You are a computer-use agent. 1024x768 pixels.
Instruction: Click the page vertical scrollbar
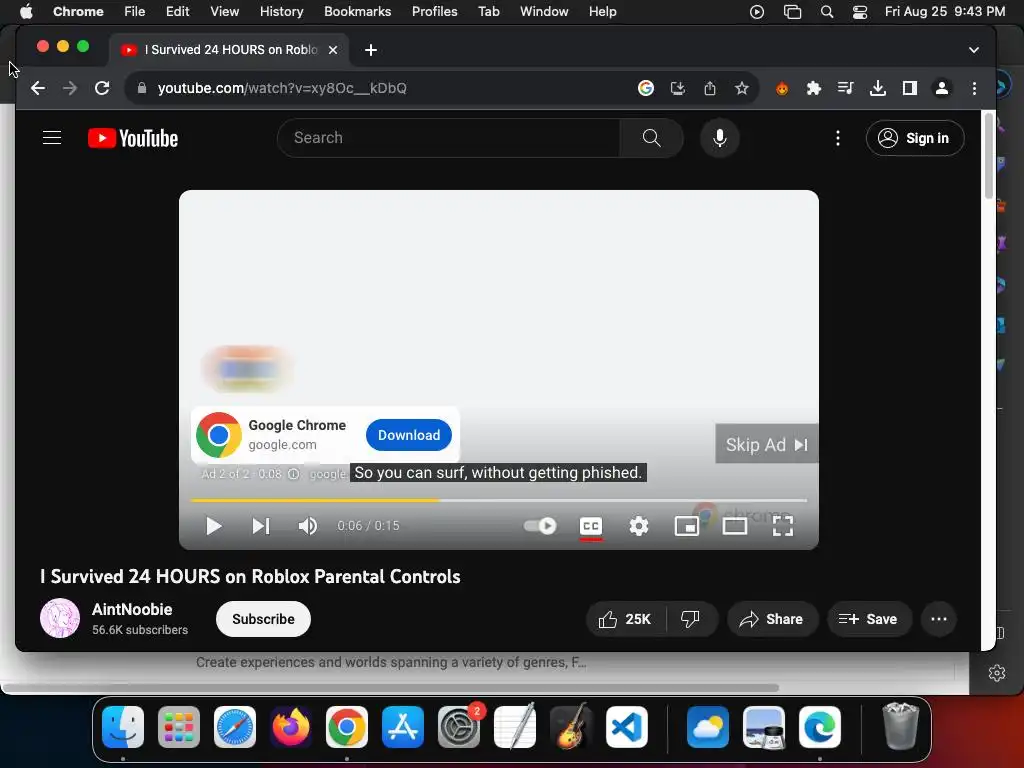988,157
